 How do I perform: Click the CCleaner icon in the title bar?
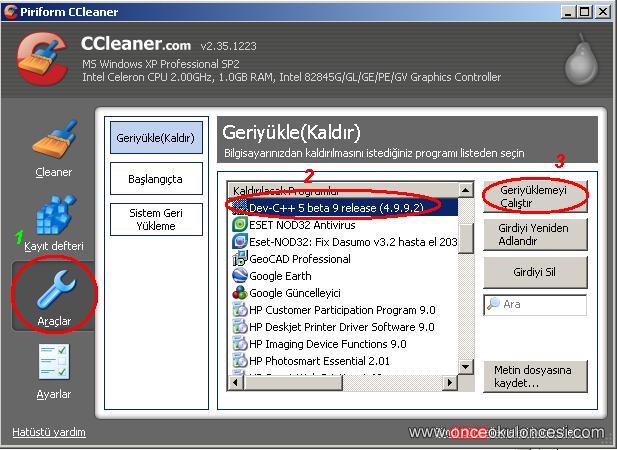coord(11,12)
